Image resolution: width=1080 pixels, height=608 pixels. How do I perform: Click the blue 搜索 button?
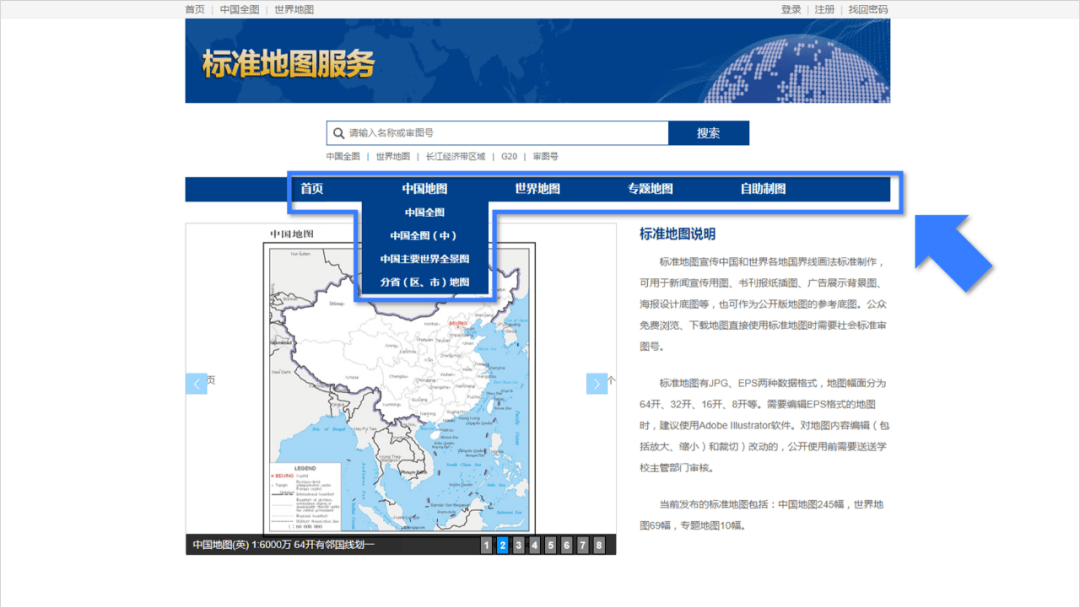pyautogui.click(x=708, y=133)
